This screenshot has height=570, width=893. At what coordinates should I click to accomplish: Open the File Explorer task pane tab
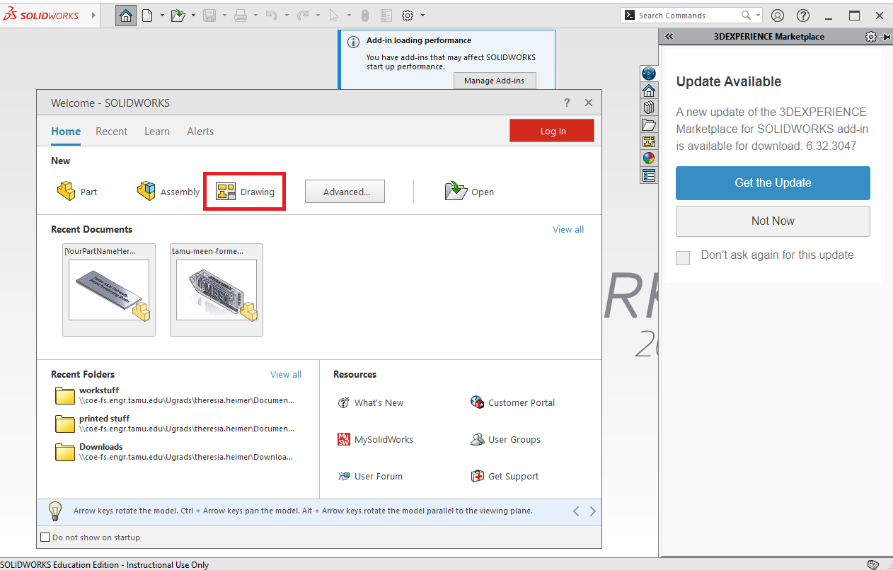click(x=649, y=125)
